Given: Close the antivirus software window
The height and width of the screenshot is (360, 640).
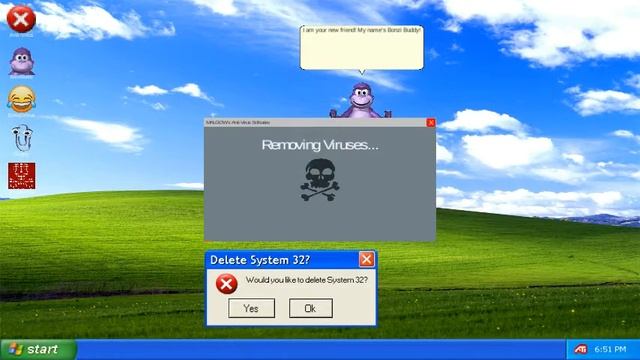Looking at the screenshot, I should 431,122.
